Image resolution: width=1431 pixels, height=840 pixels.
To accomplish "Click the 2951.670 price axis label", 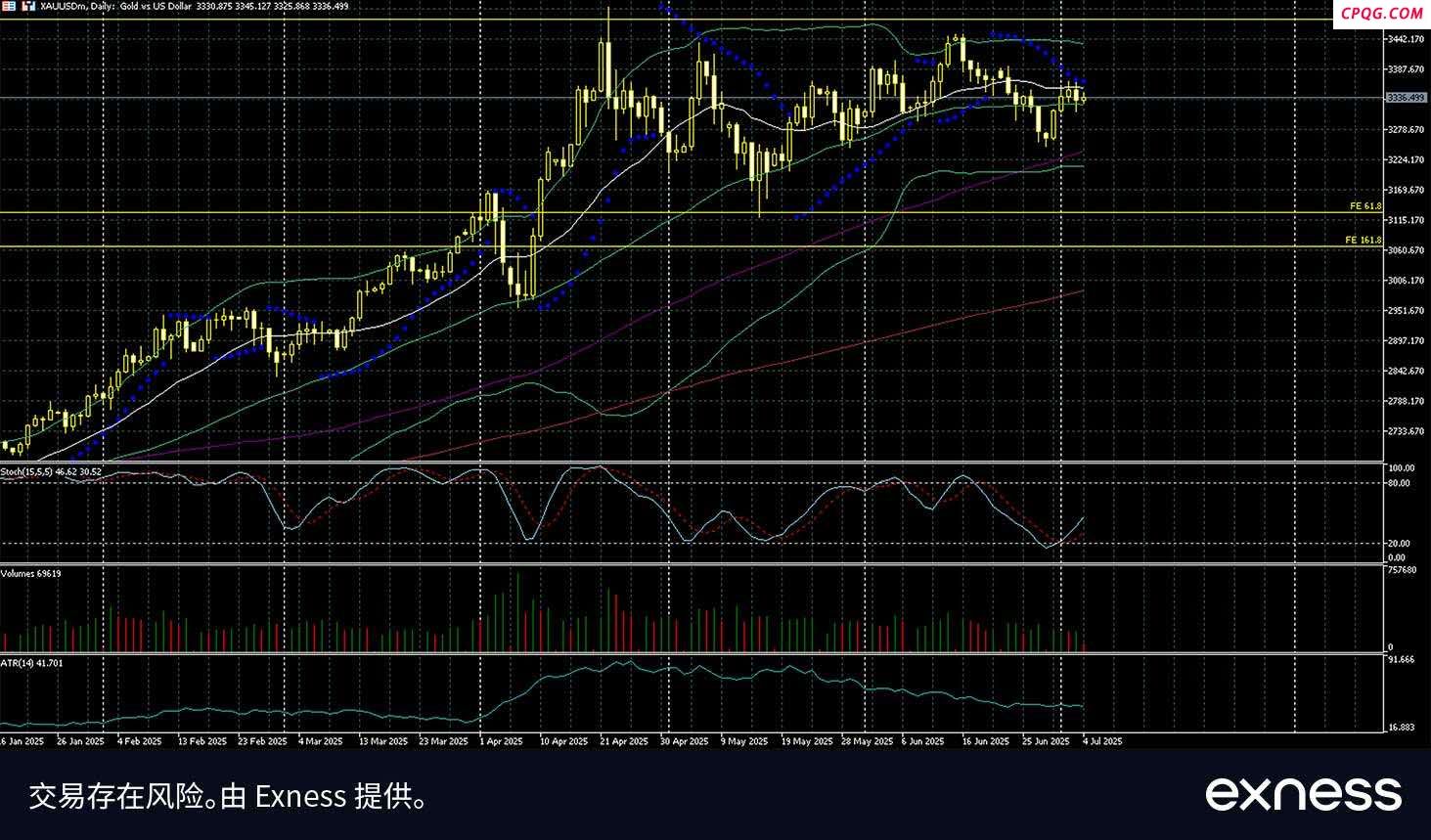I will coord(1406,310).
